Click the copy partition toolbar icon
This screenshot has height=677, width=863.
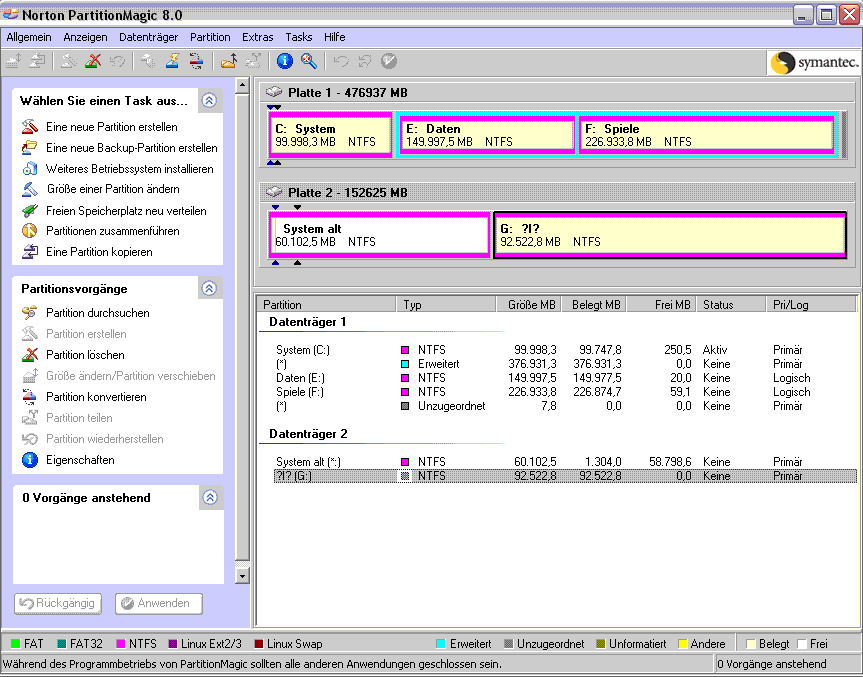[37, 61]
